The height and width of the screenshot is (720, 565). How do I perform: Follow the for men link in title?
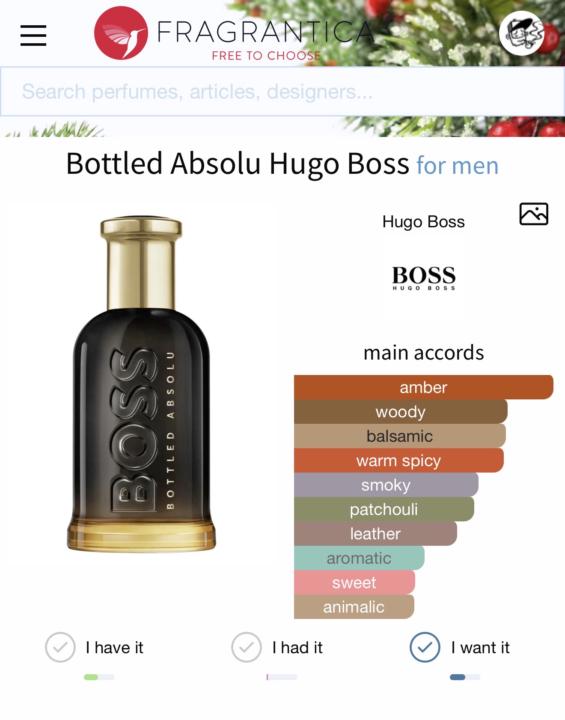click(458, 165)
